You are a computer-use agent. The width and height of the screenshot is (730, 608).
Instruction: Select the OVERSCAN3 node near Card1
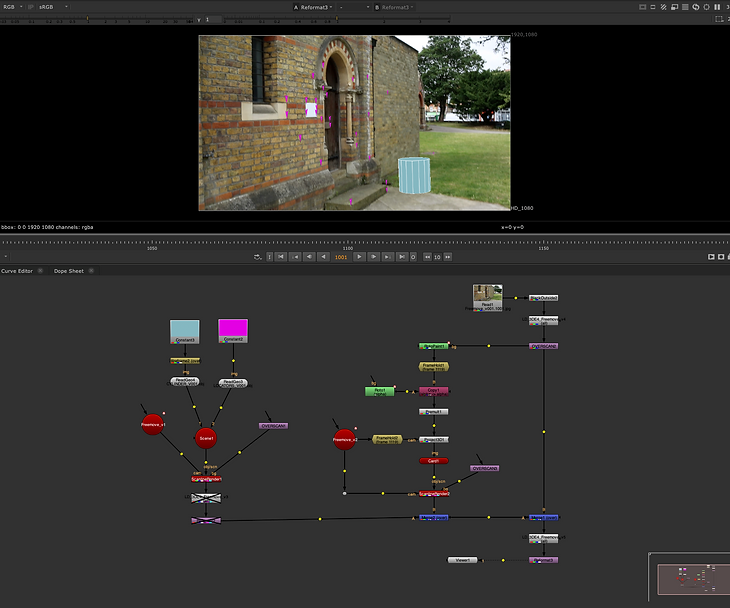tap(485, 468)
